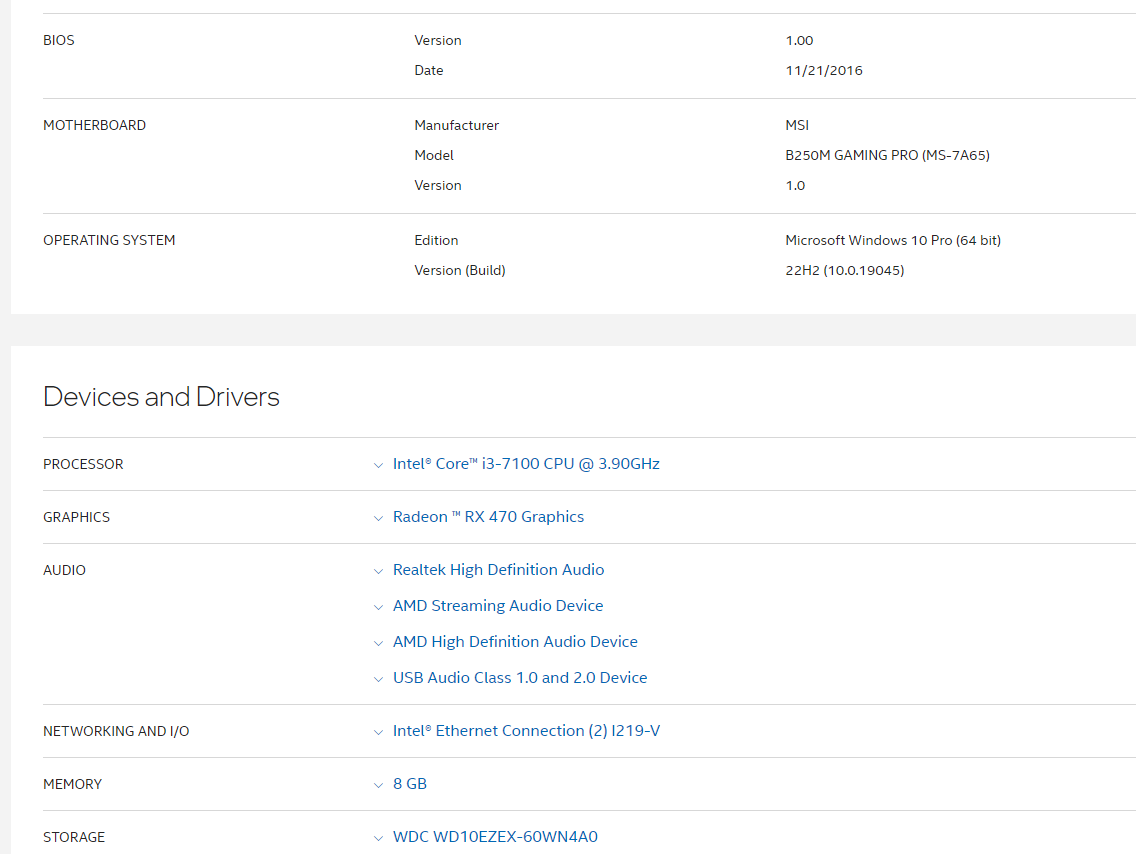Image resolution: width=1136 pixels, height=854 pixels.
Task: Expand the Radeon RX 470 Graphics chevron
Action: tap(378, 518)
